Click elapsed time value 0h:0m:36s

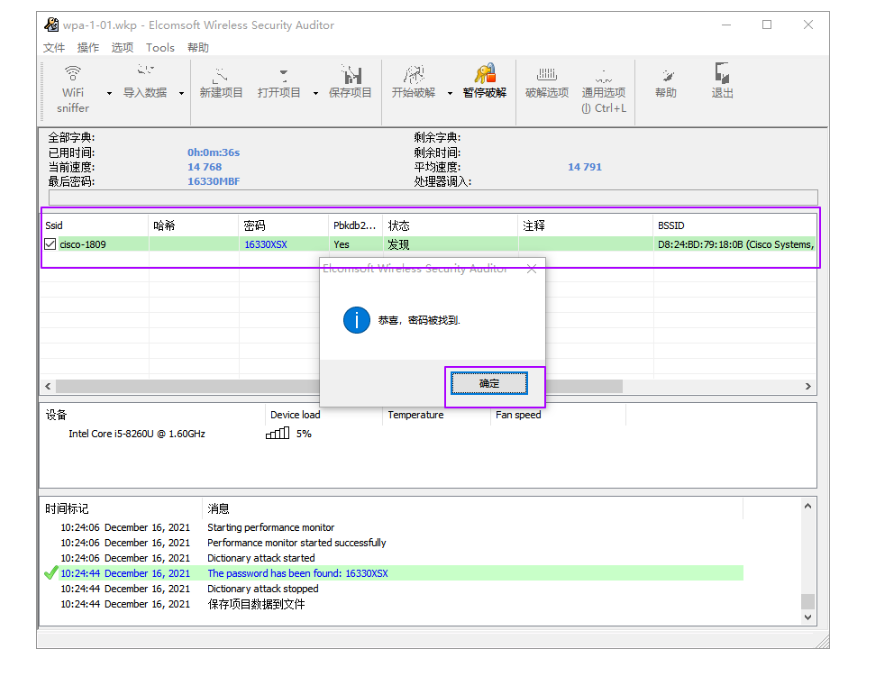213,152
